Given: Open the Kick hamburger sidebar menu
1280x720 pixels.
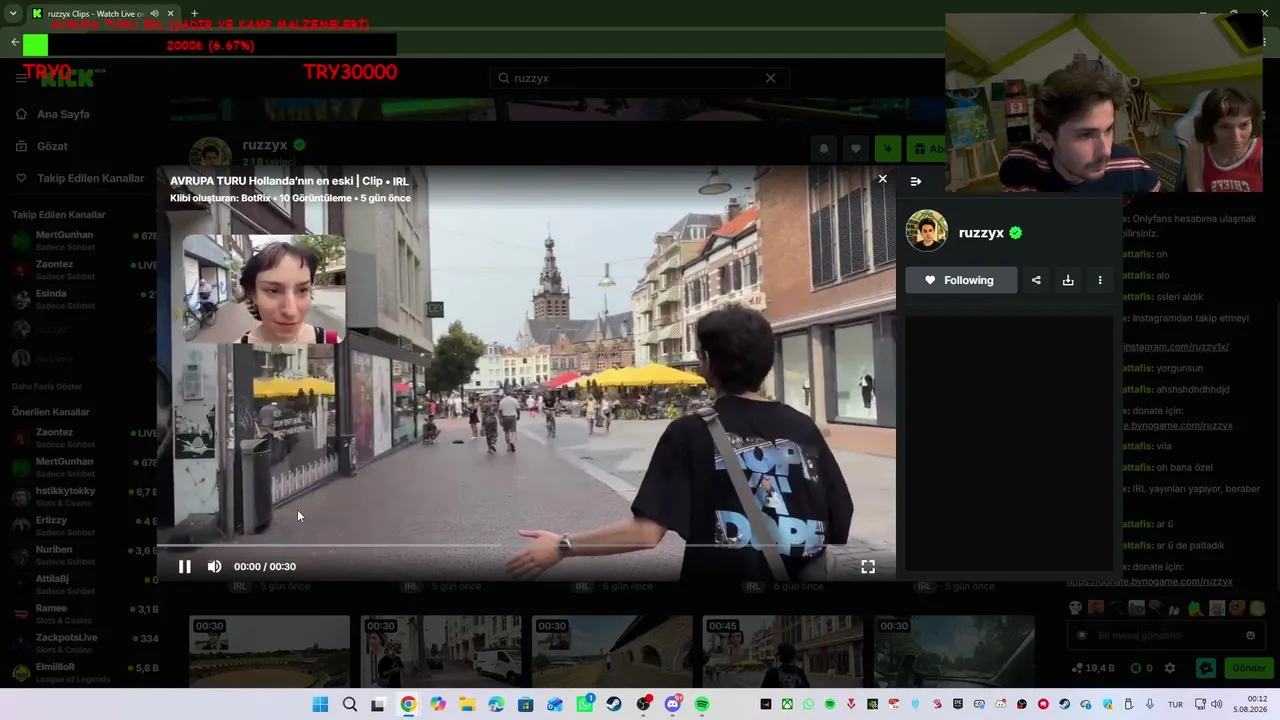Looking at the screenshot, I should click(x=21, y=78).
